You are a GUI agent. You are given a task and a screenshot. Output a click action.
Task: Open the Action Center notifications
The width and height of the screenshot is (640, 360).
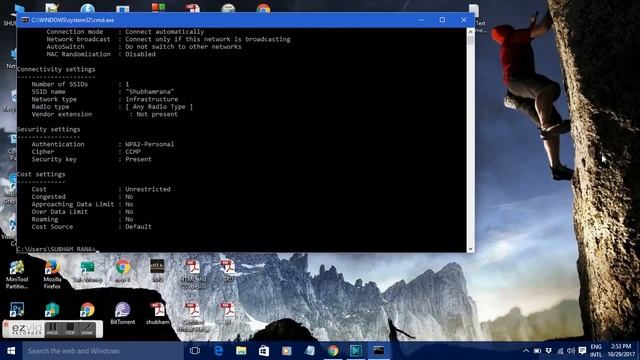582,351
